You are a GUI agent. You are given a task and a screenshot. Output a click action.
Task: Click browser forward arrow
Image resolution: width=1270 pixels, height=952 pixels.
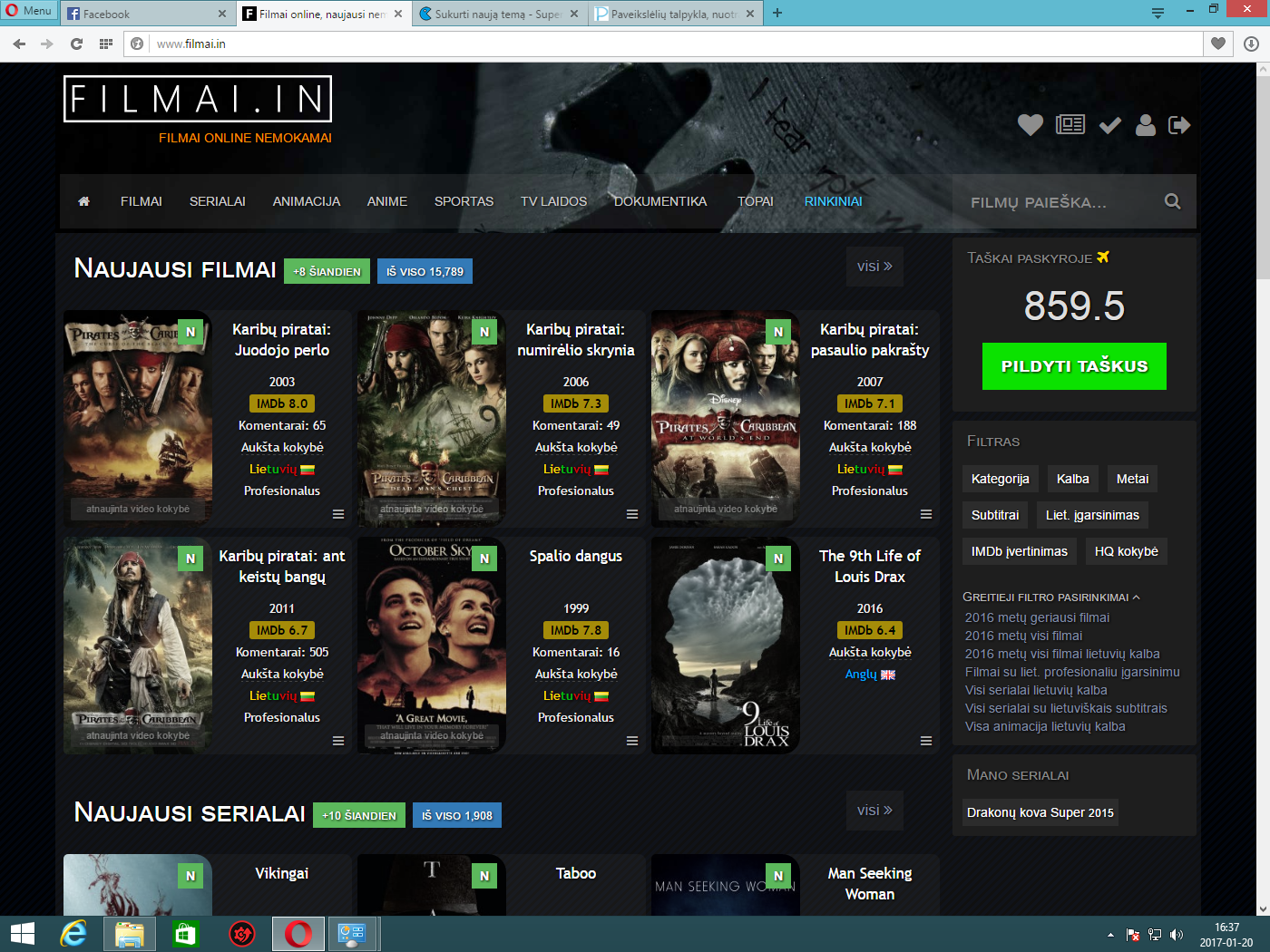coord(47,44)
